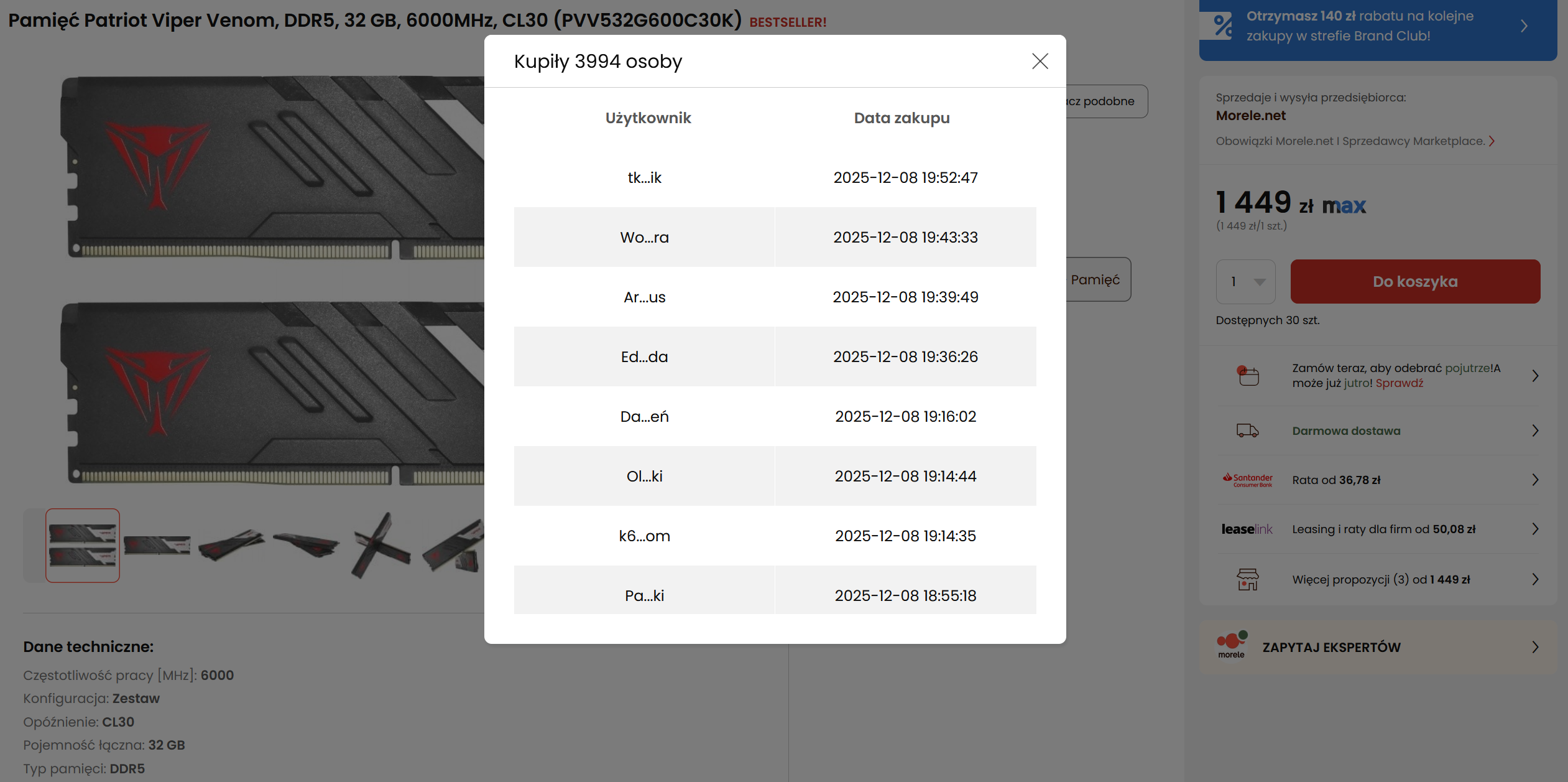This screenshot has width=1568, height=782.
Task: Click the percent discount Brand Club icon
Action: click(1223, 26)
